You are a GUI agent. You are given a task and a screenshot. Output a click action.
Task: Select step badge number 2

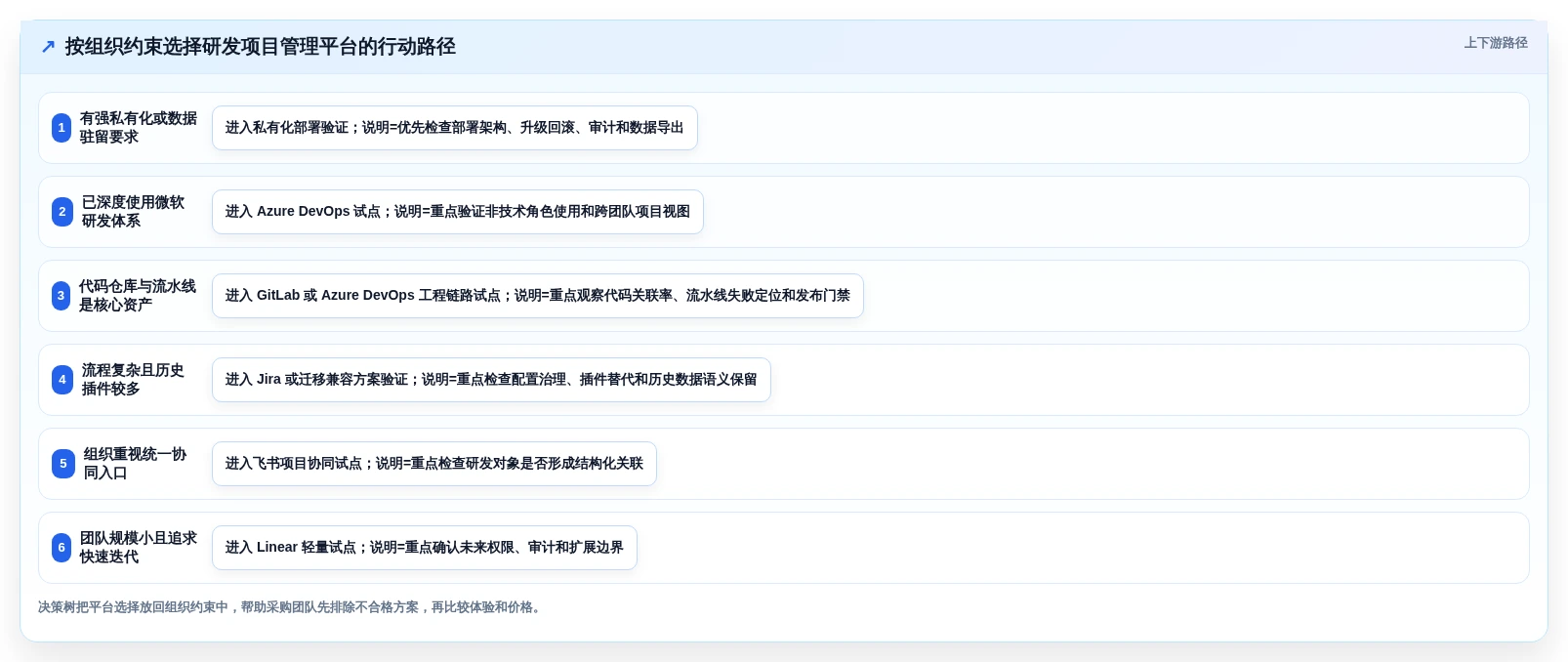coord(62,212)
